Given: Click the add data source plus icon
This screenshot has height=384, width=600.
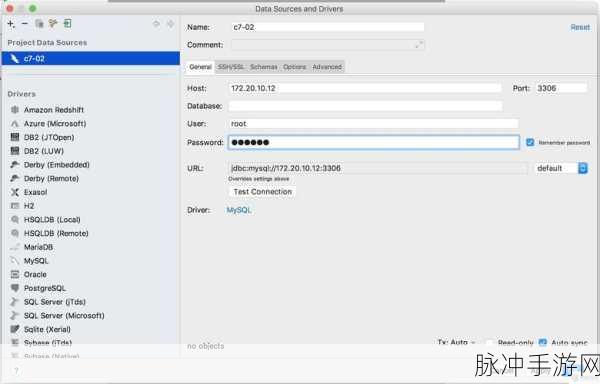Looking at the screenshot, I should tap(11, 24).
